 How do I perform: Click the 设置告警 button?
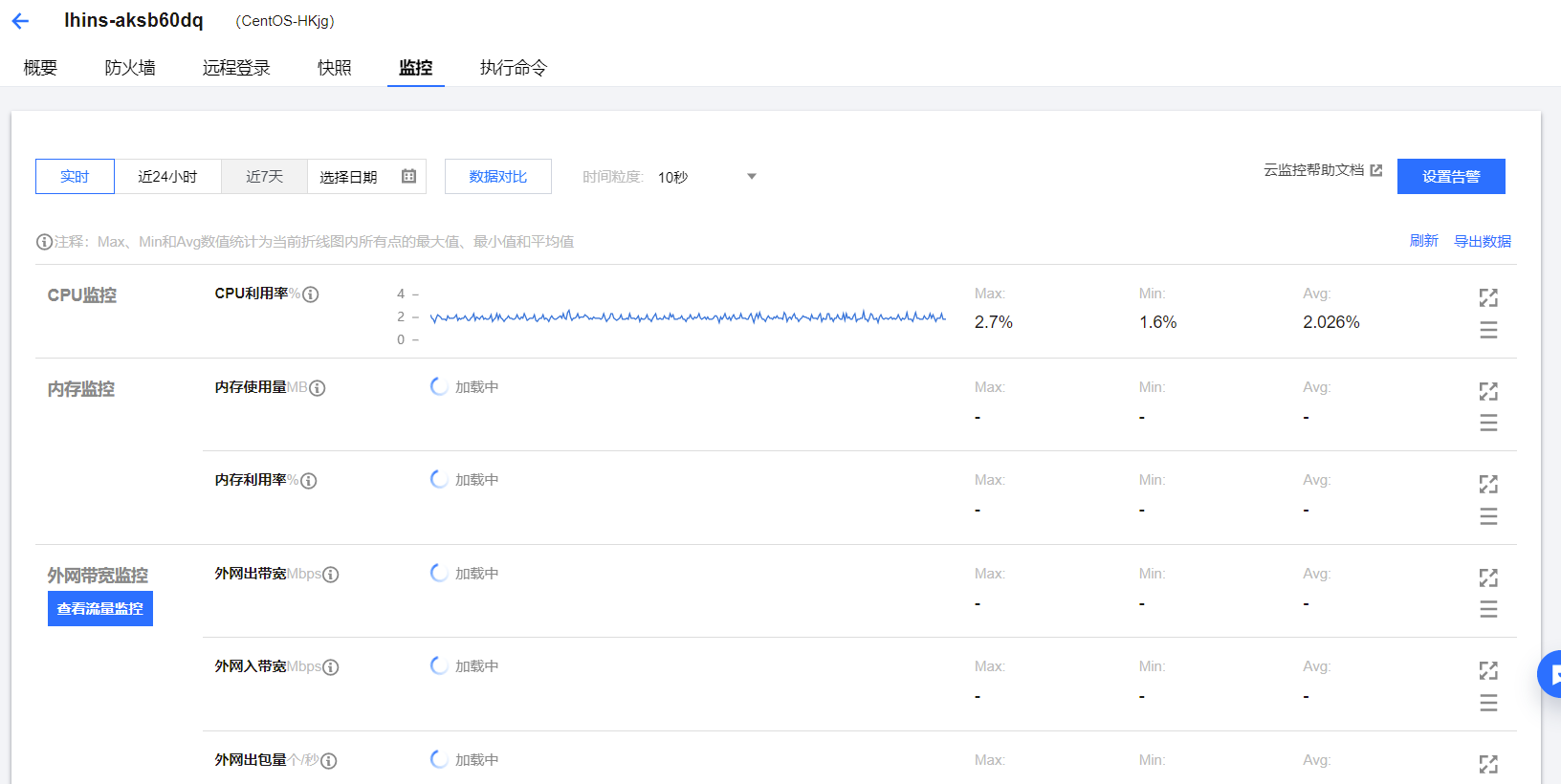[1450, 177]
